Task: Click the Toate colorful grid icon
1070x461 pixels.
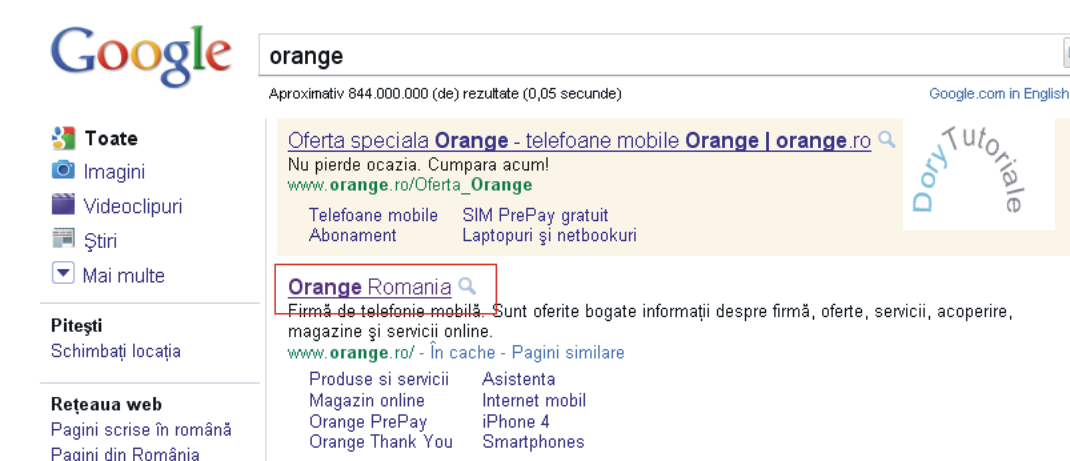Action: pyautogui.click(x=64, y=138)
